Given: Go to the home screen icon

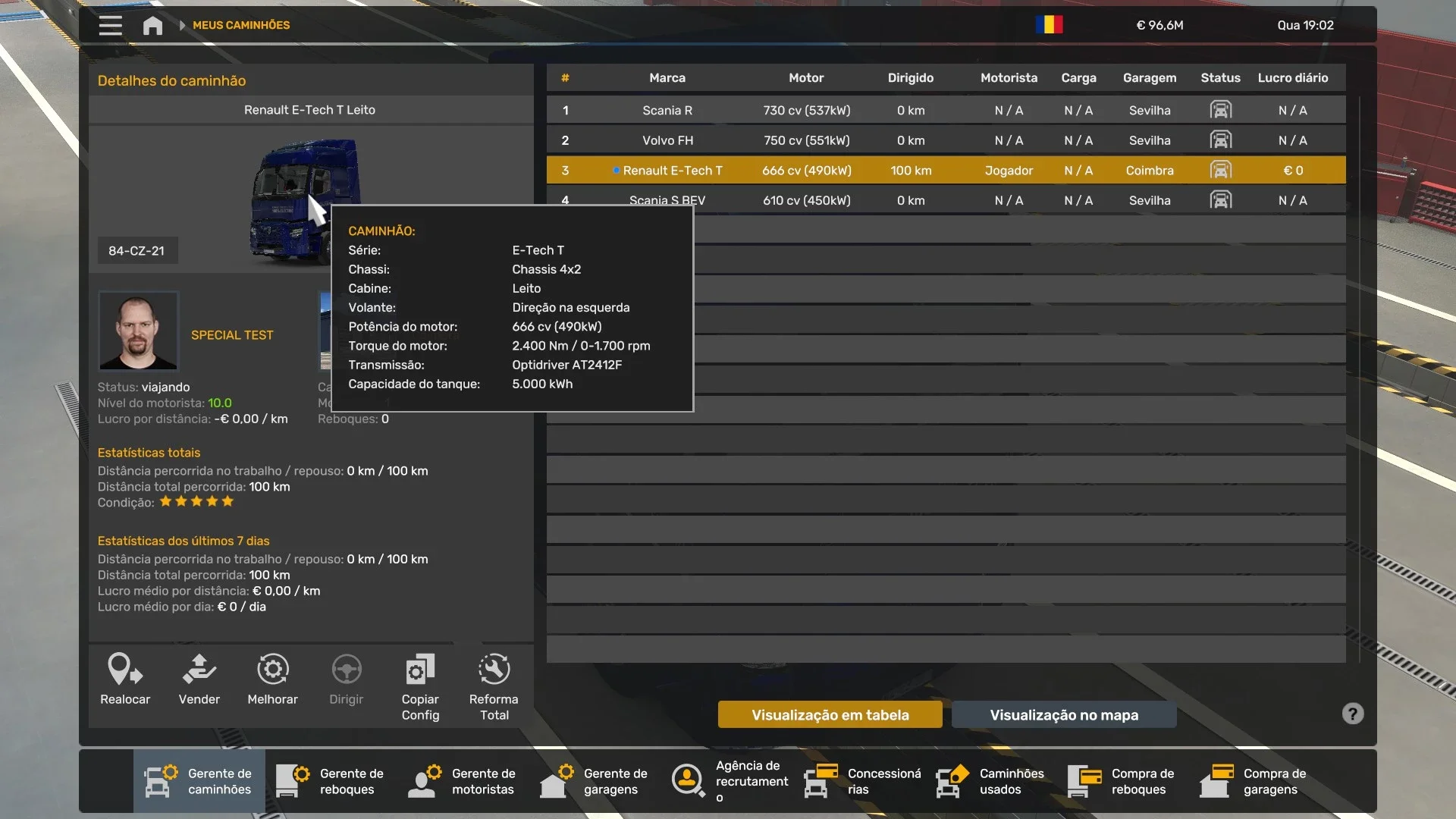Looking at the screenshot, I should click(152, 25).
